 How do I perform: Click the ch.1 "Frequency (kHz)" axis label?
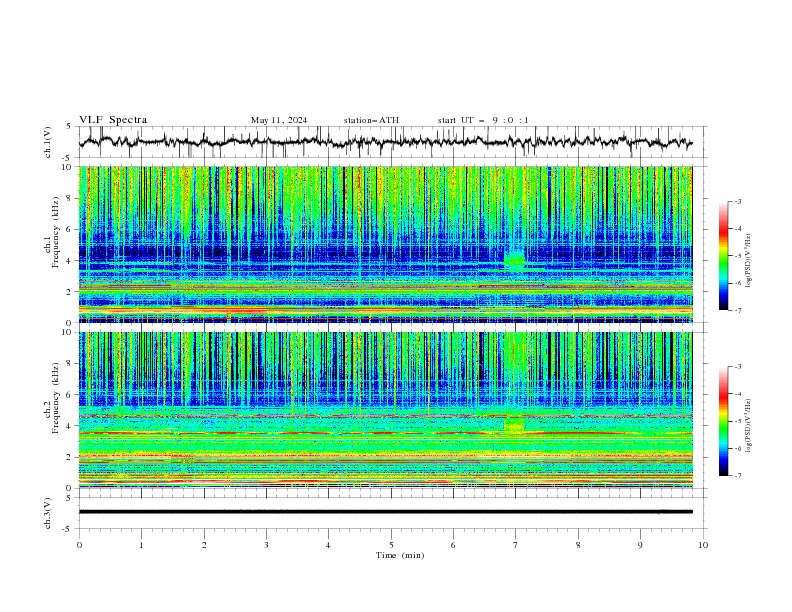(x=55, y=232)
